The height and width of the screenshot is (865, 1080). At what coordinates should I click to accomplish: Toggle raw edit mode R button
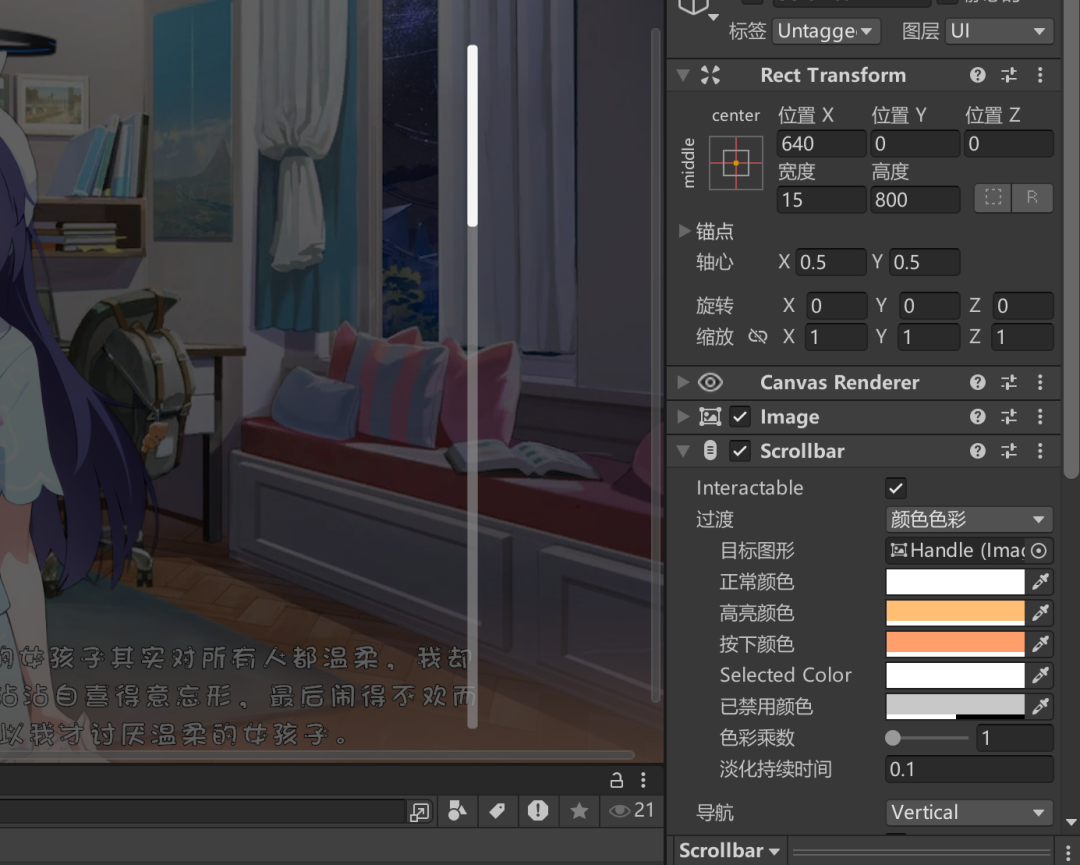1032,198
